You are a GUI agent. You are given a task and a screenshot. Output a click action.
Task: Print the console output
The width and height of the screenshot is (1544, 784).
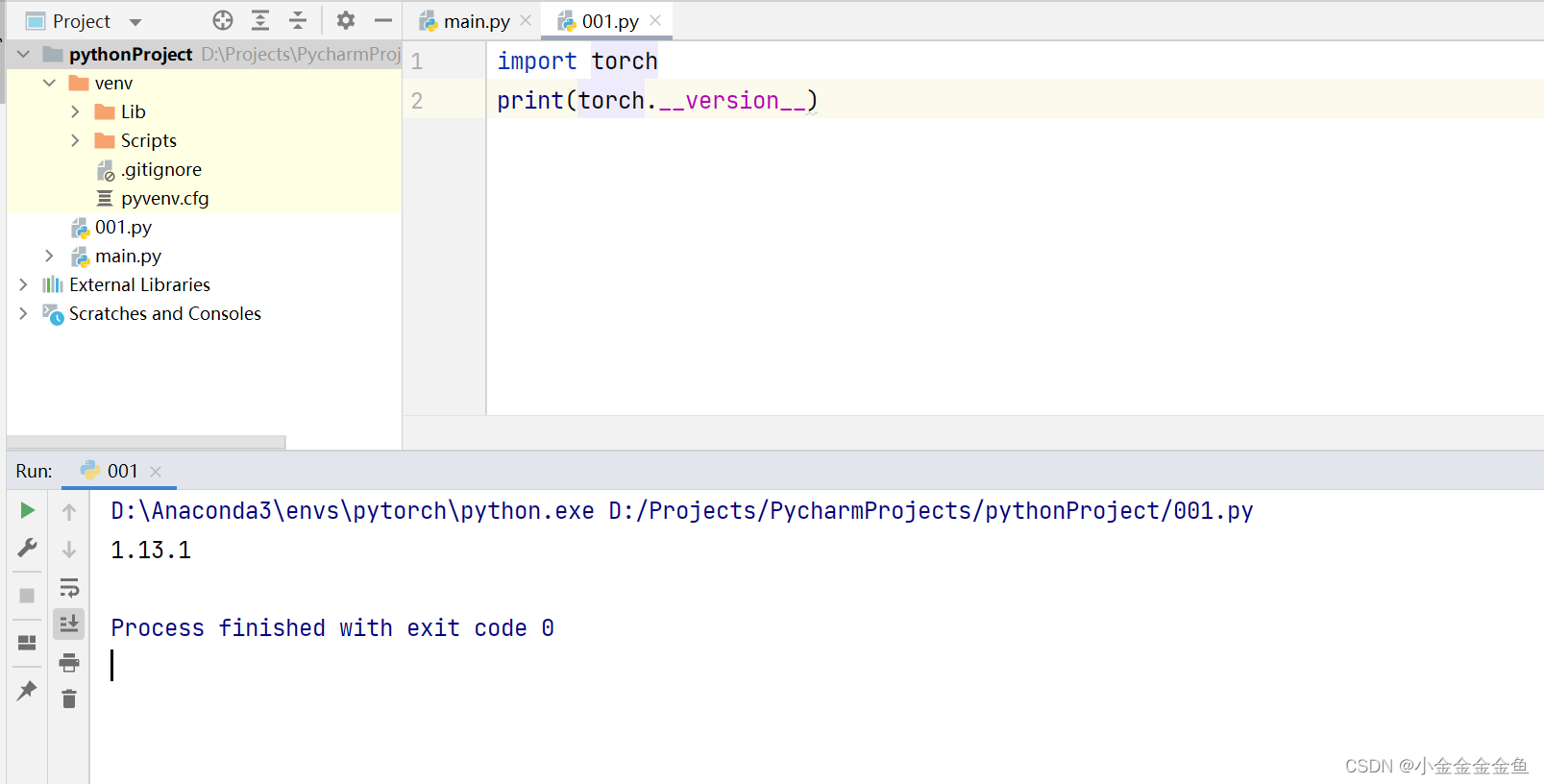(69, 662)
